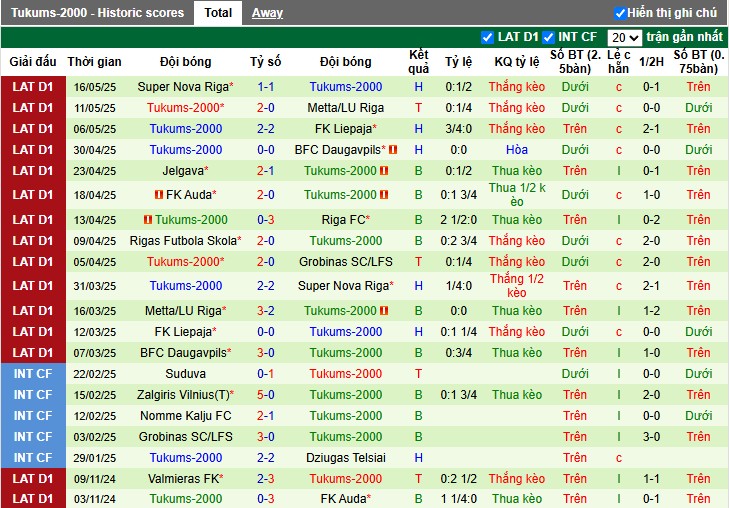Click Giải đấu column header
Viewport: 729px width, 508px height.
(33, 62)
